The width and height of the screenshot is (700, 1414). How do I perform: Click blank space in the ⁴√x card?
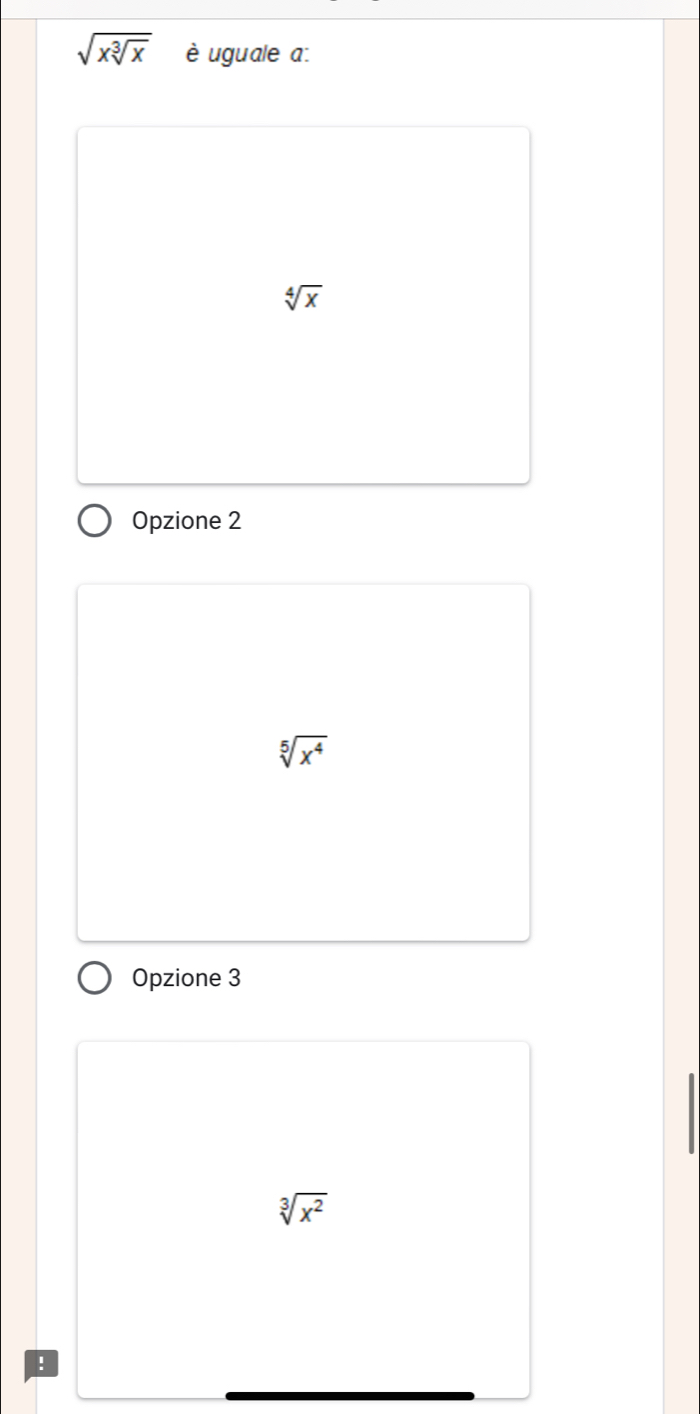click(303, 400)
